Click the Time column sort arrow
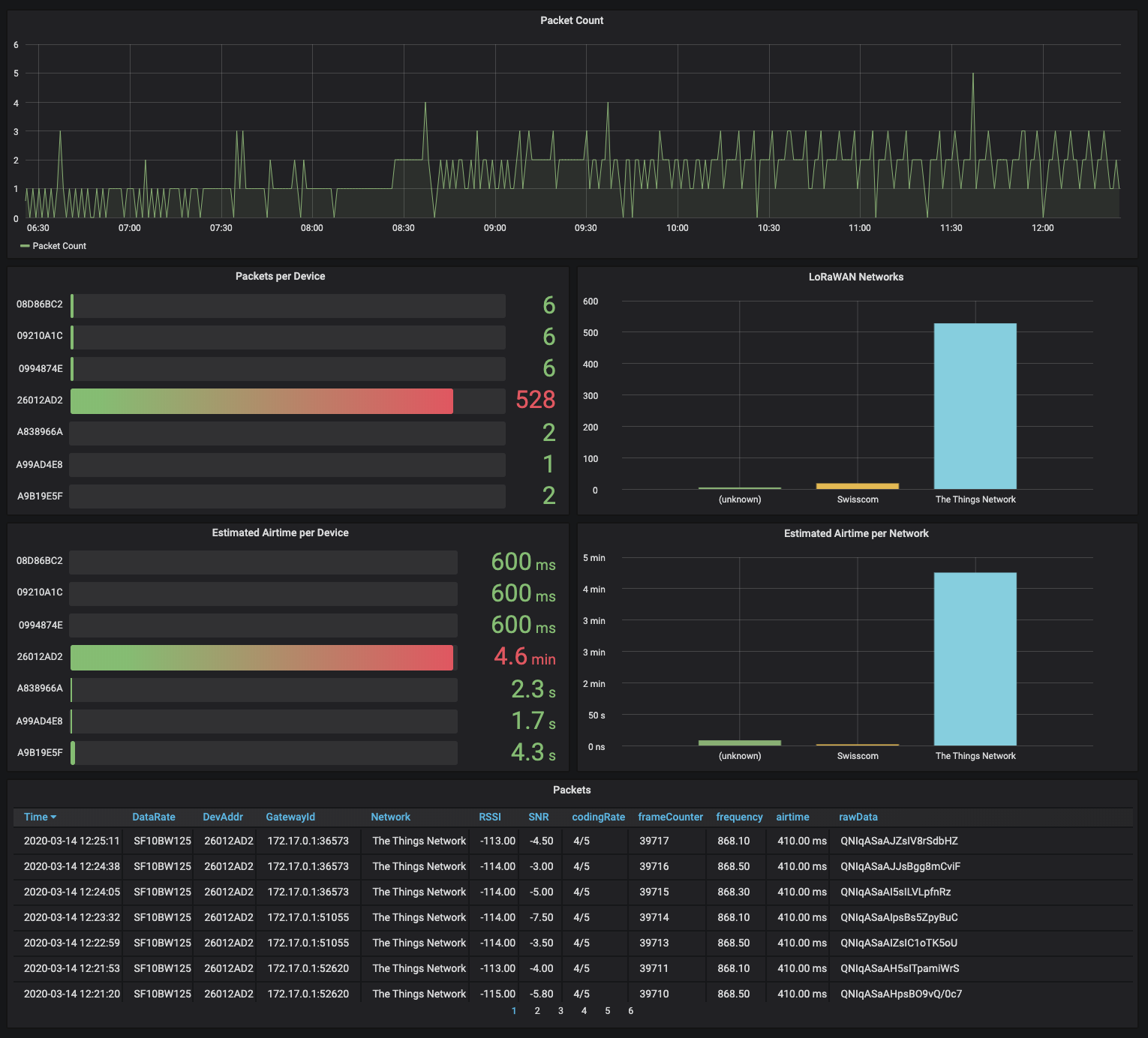This screenshot has height=1038, width=1148. point(53,817)
